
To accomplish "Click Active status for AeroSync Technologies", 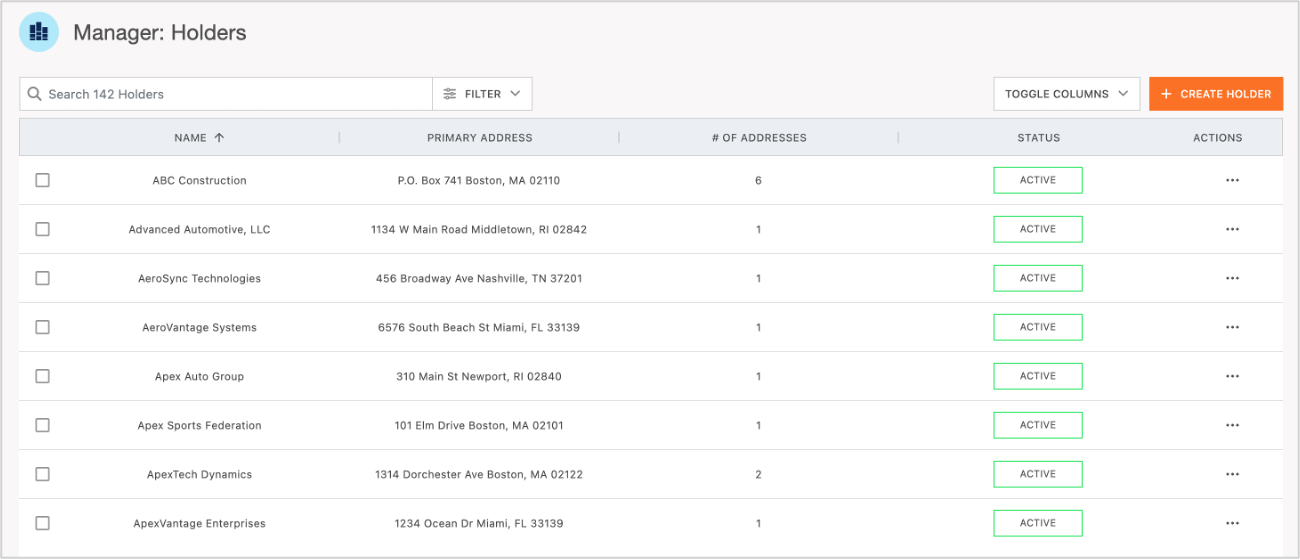I will pos(1038,278).
